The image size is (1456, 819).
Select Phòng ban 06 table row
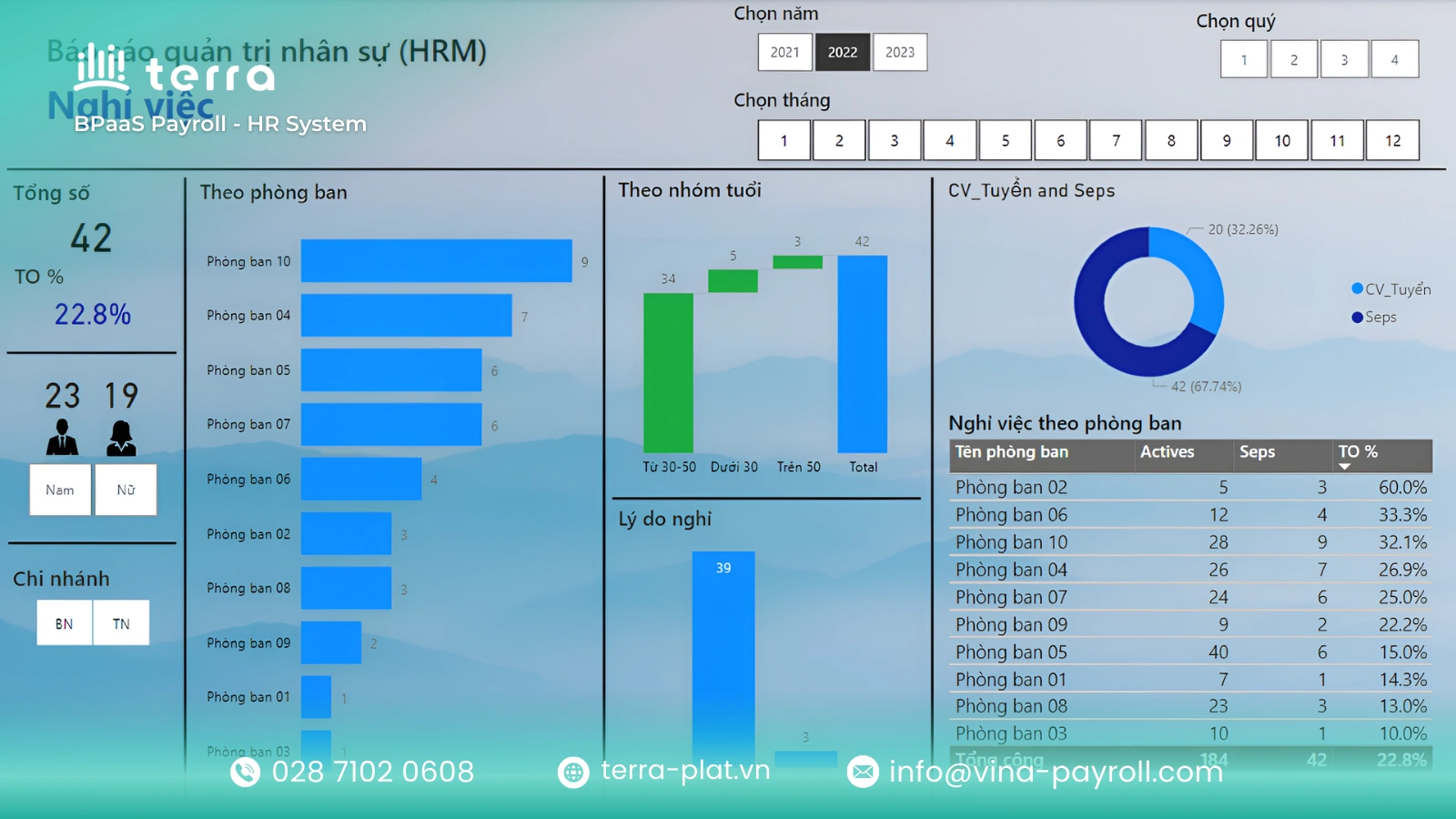[x=1190, y=515]
